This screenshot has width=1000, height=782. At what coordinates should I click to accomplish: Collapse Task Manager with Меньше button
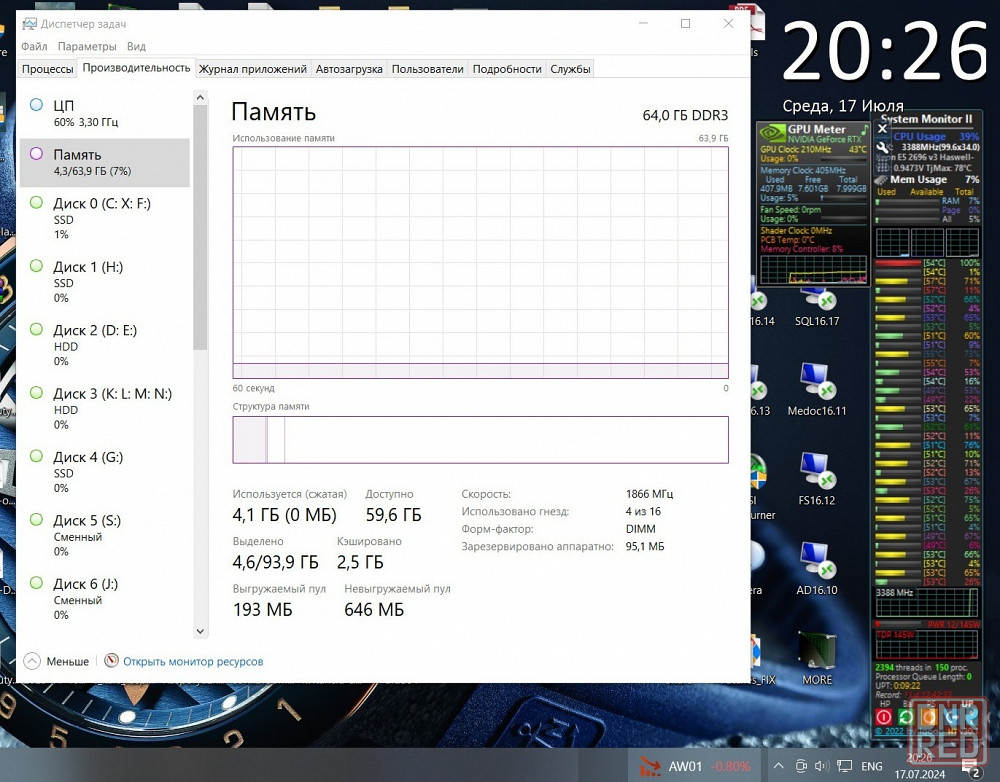tap(56, 661)
